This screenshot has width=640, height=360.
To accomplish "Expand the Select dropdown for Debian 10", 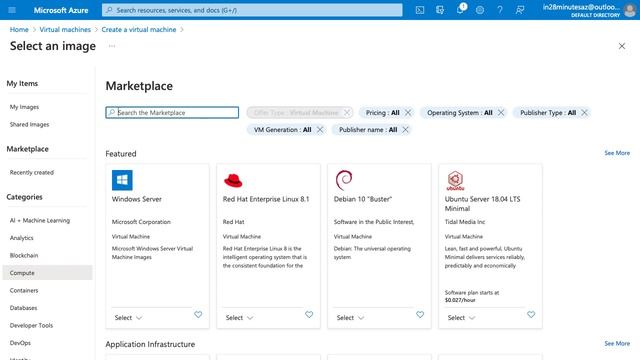I will pyautogui.click(x=350, y=318).
